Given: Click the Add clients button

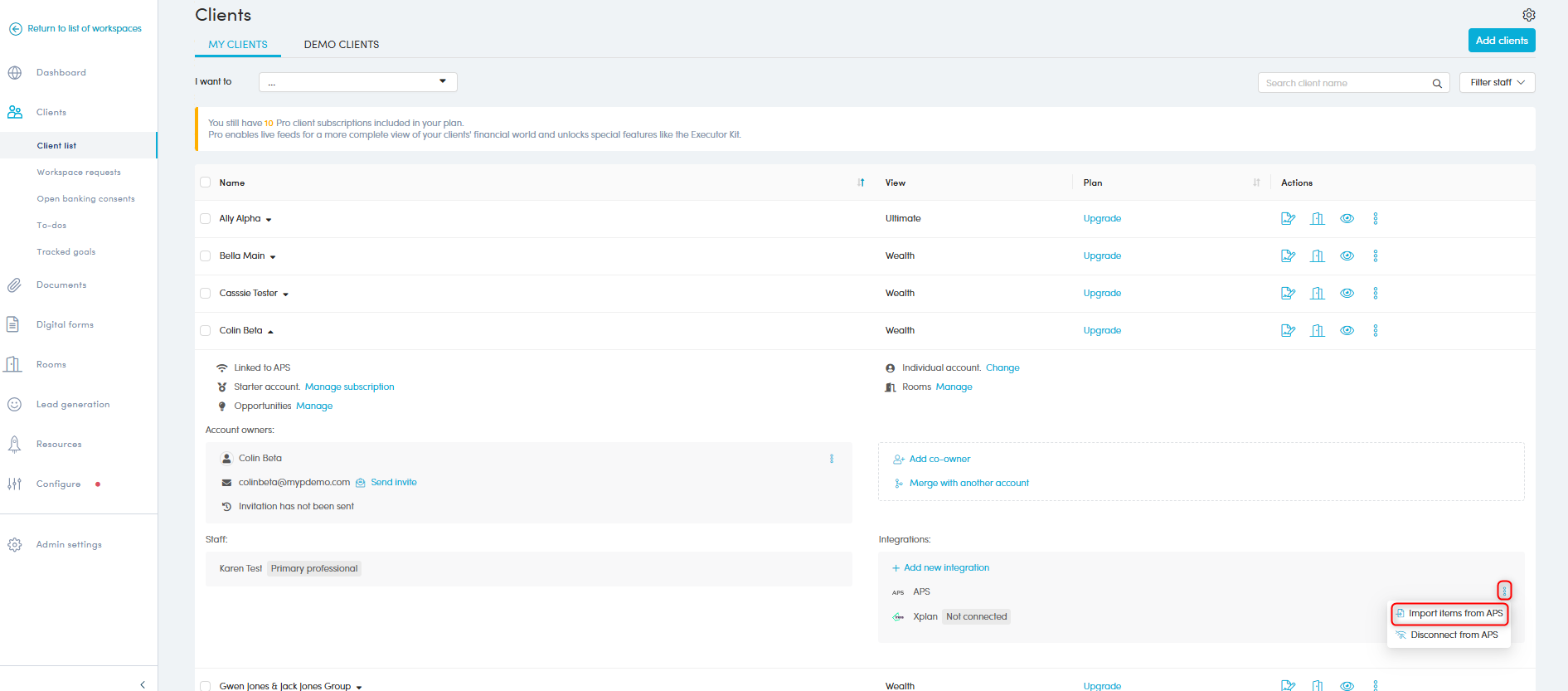Looking at the screenshot, I should tap(1501, 41).
